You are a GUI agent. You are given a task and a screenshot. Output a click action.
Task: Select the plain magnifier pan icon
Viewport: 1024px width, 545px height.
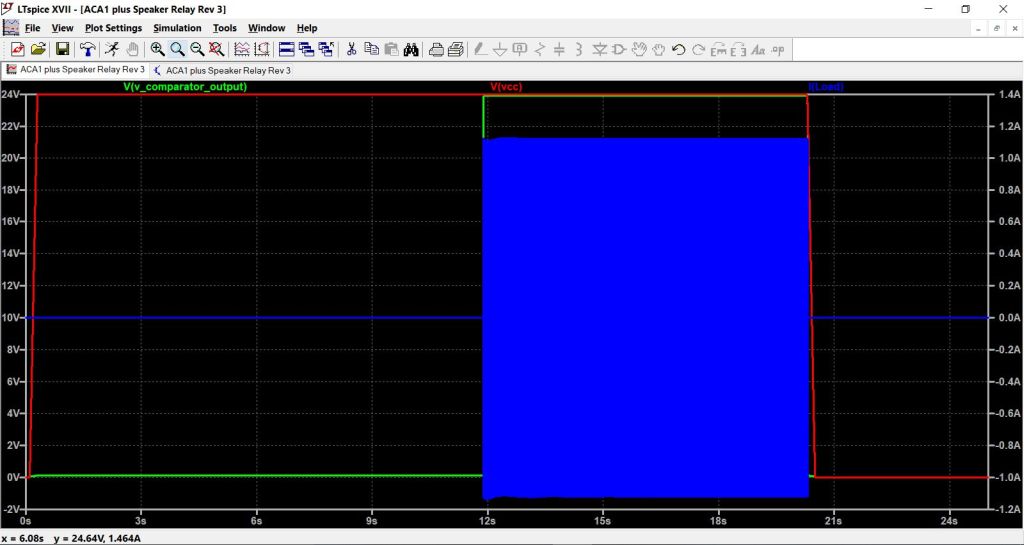coord(177,50)
